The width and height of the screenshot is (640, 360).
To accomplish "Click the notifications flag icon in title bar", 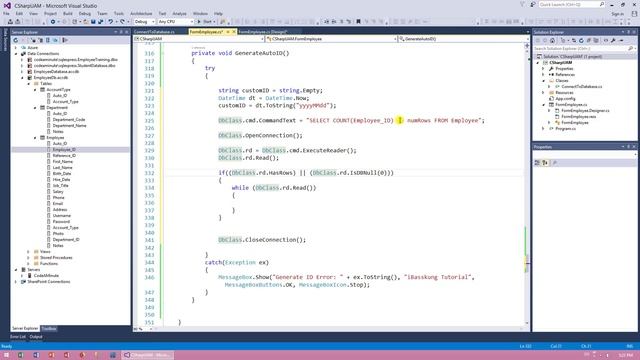I will [522, 4].
